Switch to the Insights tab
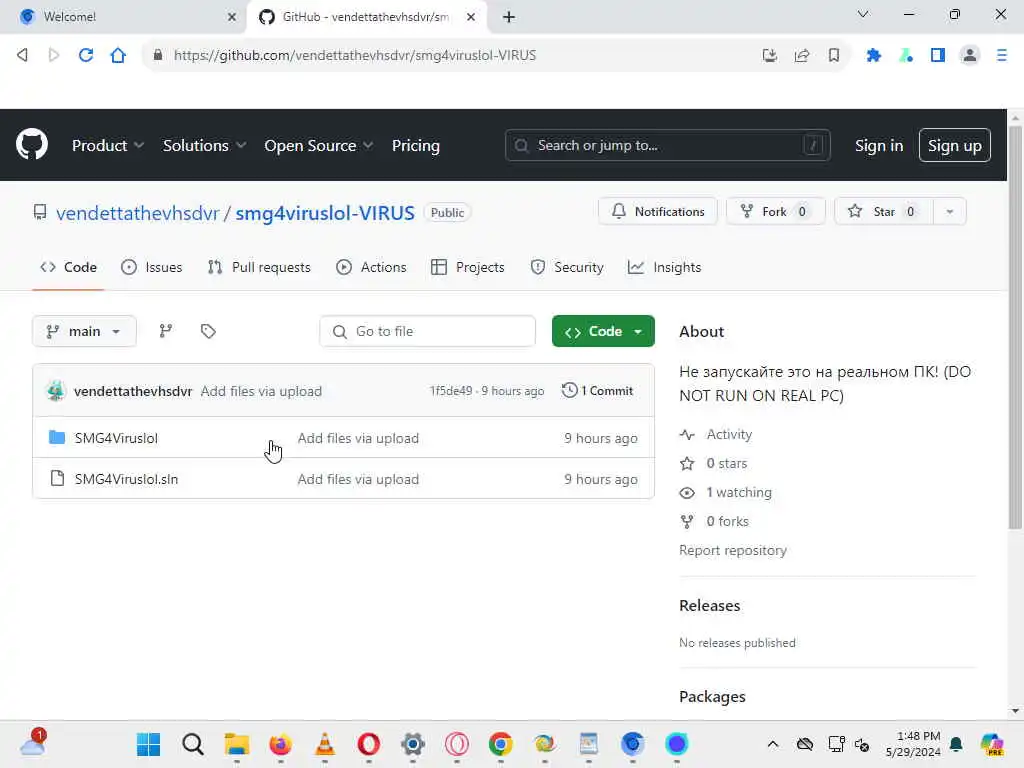Screen dimensions: 1024x768 tap(664, 267)
